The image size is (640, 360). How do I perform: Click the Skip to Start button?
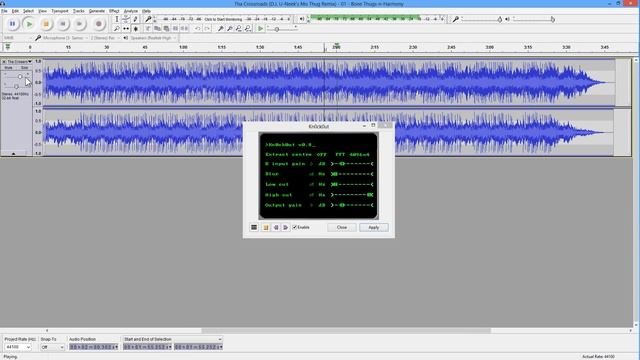point(63,24)
